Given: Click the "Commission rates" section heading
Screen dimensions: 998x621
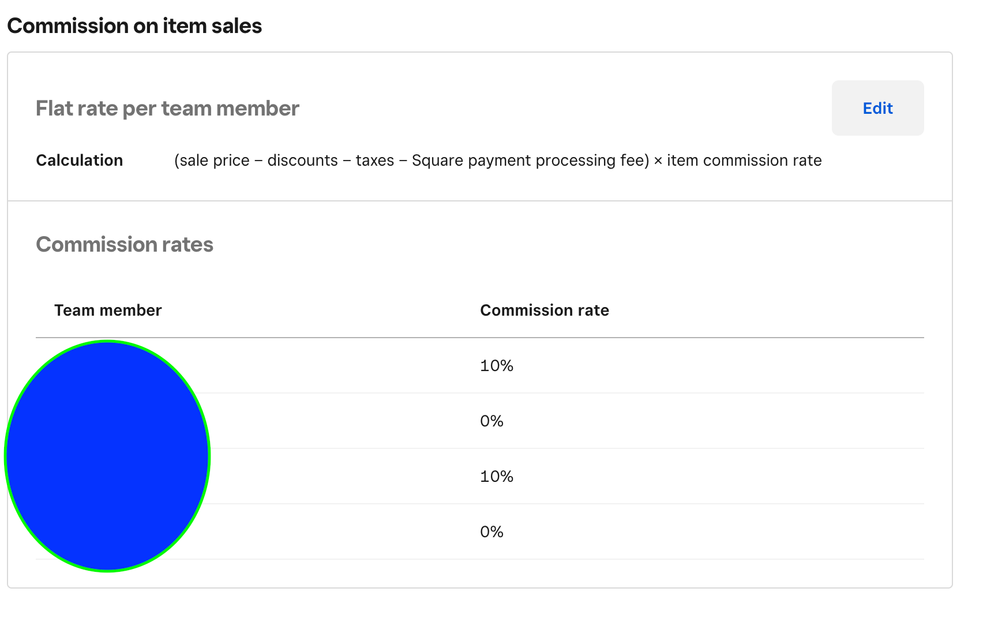Looking at the screenshot, I should pos(124,245).
